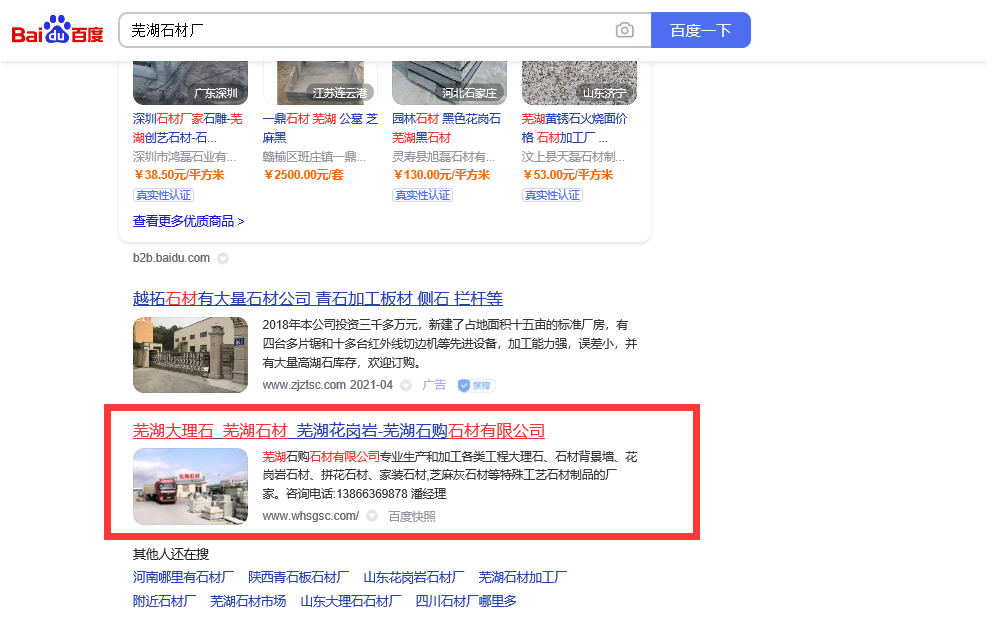Viewport: 994px width, 618px height.
Task: Select related search 芜湖石材加工厂
Action: coord(522,577)
